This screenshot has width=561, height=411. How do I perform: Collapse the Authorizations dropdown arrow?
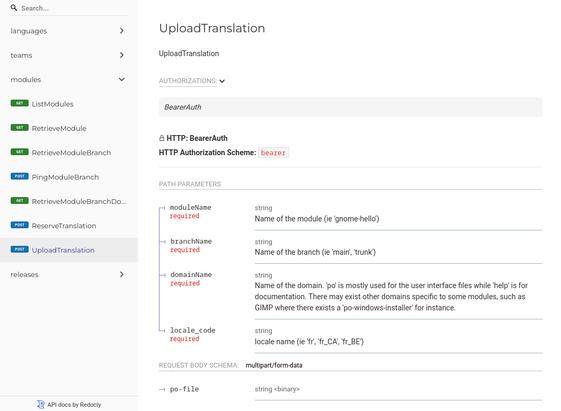tap(222, 81)
